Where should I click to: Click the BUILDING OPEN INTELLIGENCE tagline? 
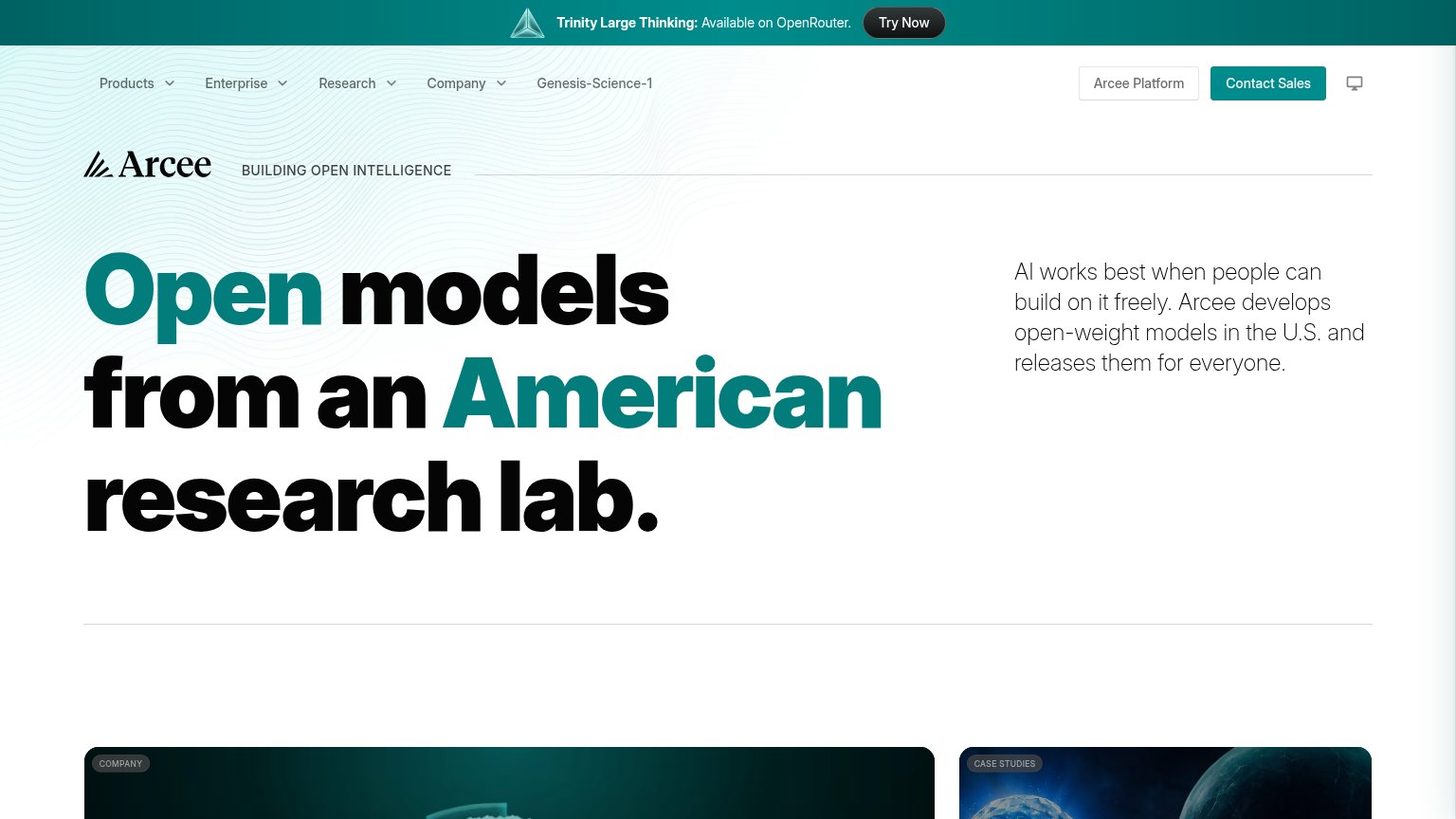(346, 171)
